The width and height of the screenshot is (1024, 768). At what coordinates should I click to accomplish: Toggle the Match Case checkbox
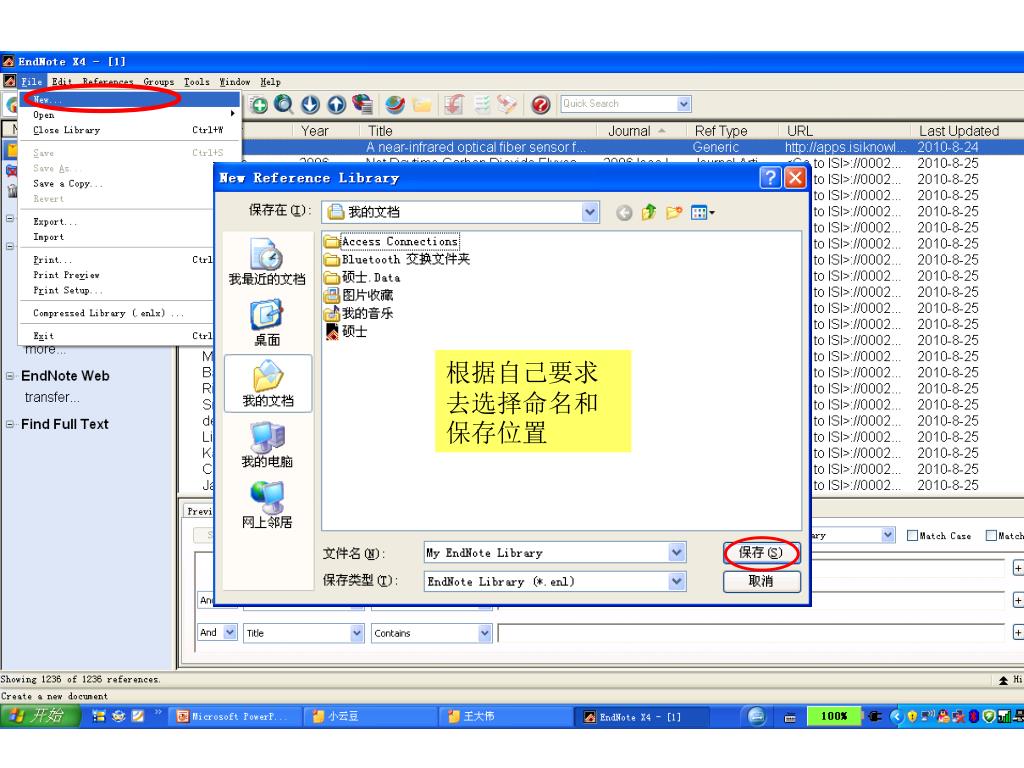coord(912,536)
